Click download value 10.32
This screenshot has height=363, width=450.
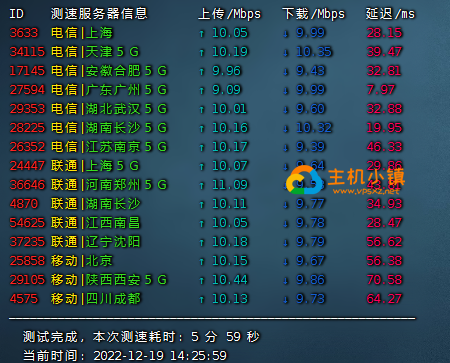[314, 128]
